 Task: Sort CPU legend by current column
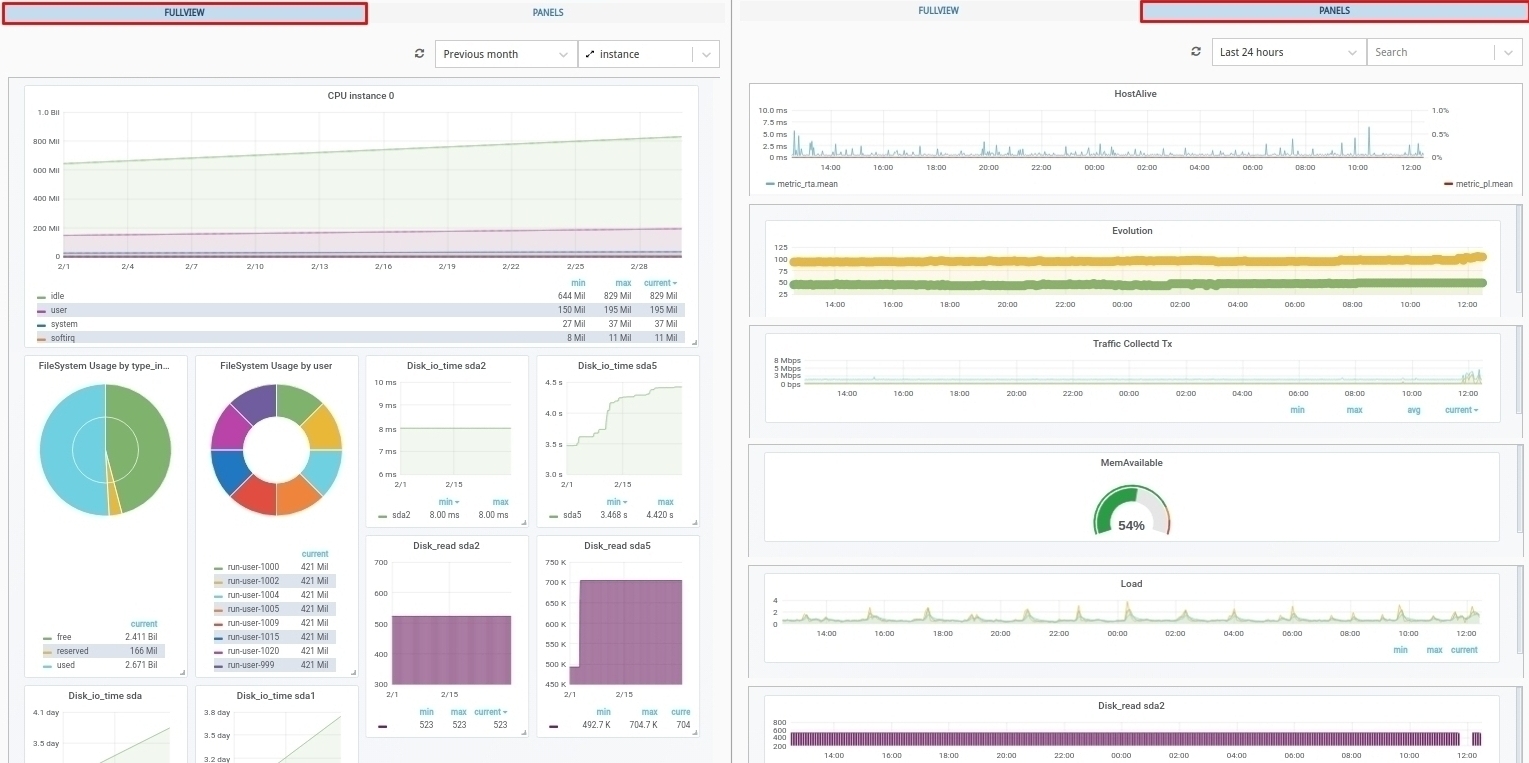660,283
